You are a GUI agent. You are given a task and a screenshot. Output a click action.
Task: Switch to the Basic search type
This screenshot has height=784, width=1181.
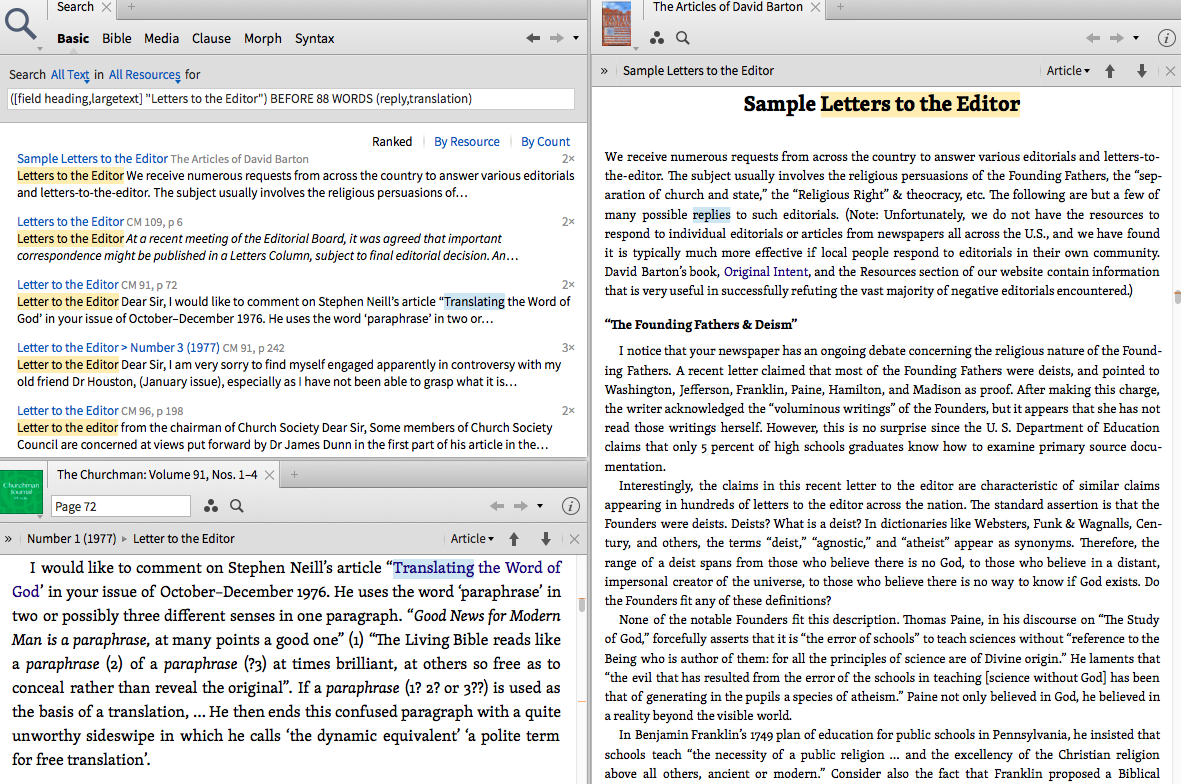pos(73,38)
